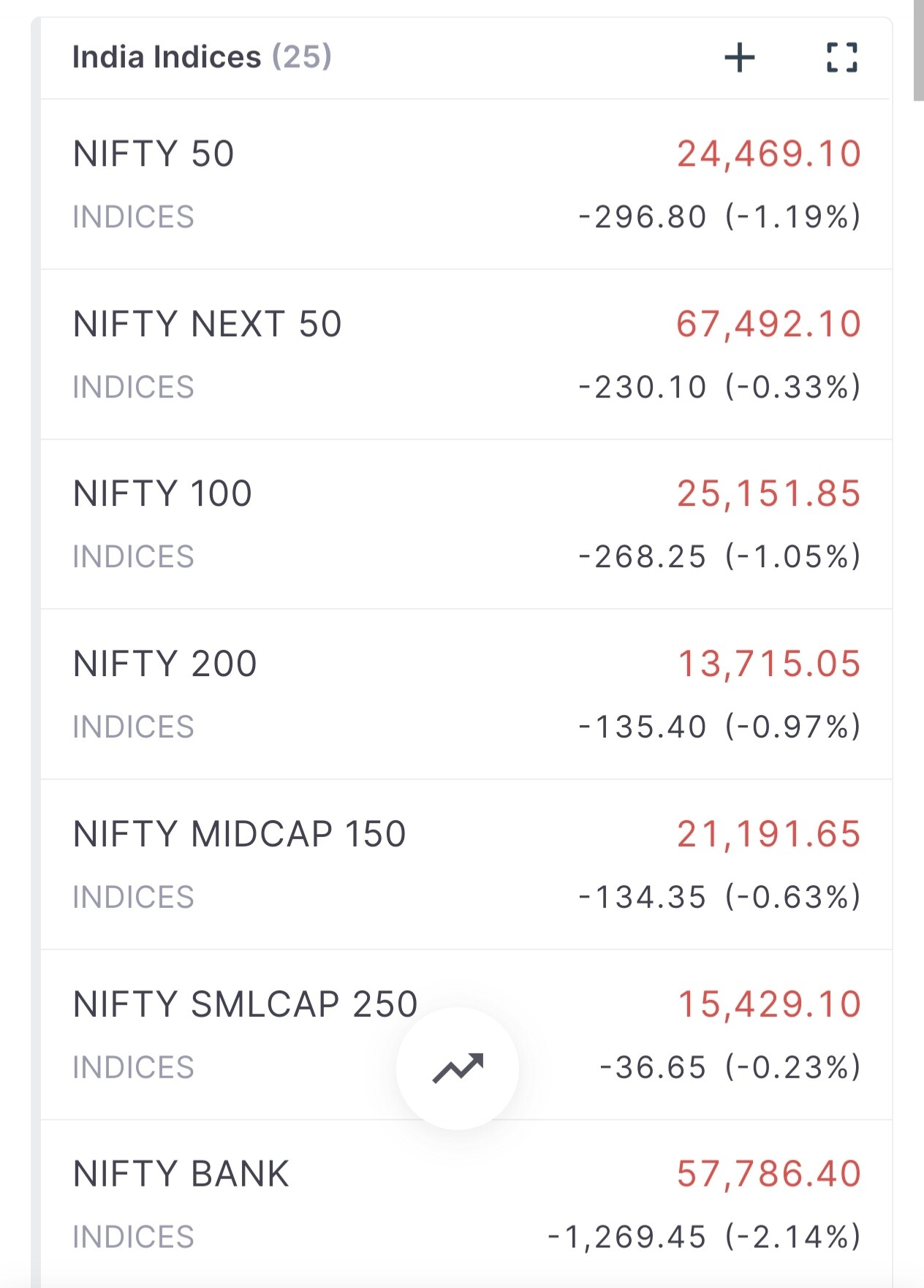The height and width of the screenshot is (1288, 924).
Task: Click the plus icon to add index
Action: pyautogui.click(x=739, y=58)
